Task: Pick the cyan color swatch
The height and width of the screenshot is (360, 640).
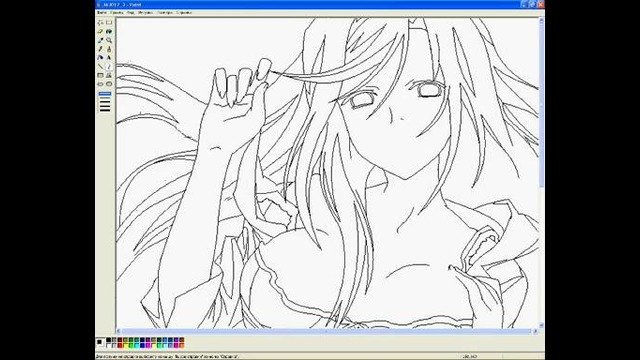Action: [x=137, y=346]
